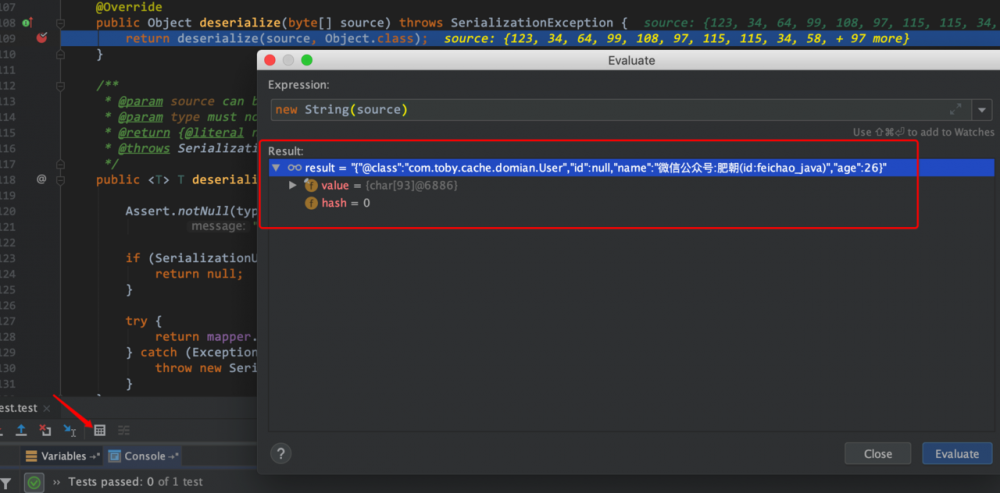This screenshot has width=1000, height=493.
Task: Click the field icon beside value
Action: tap(311, 186)
